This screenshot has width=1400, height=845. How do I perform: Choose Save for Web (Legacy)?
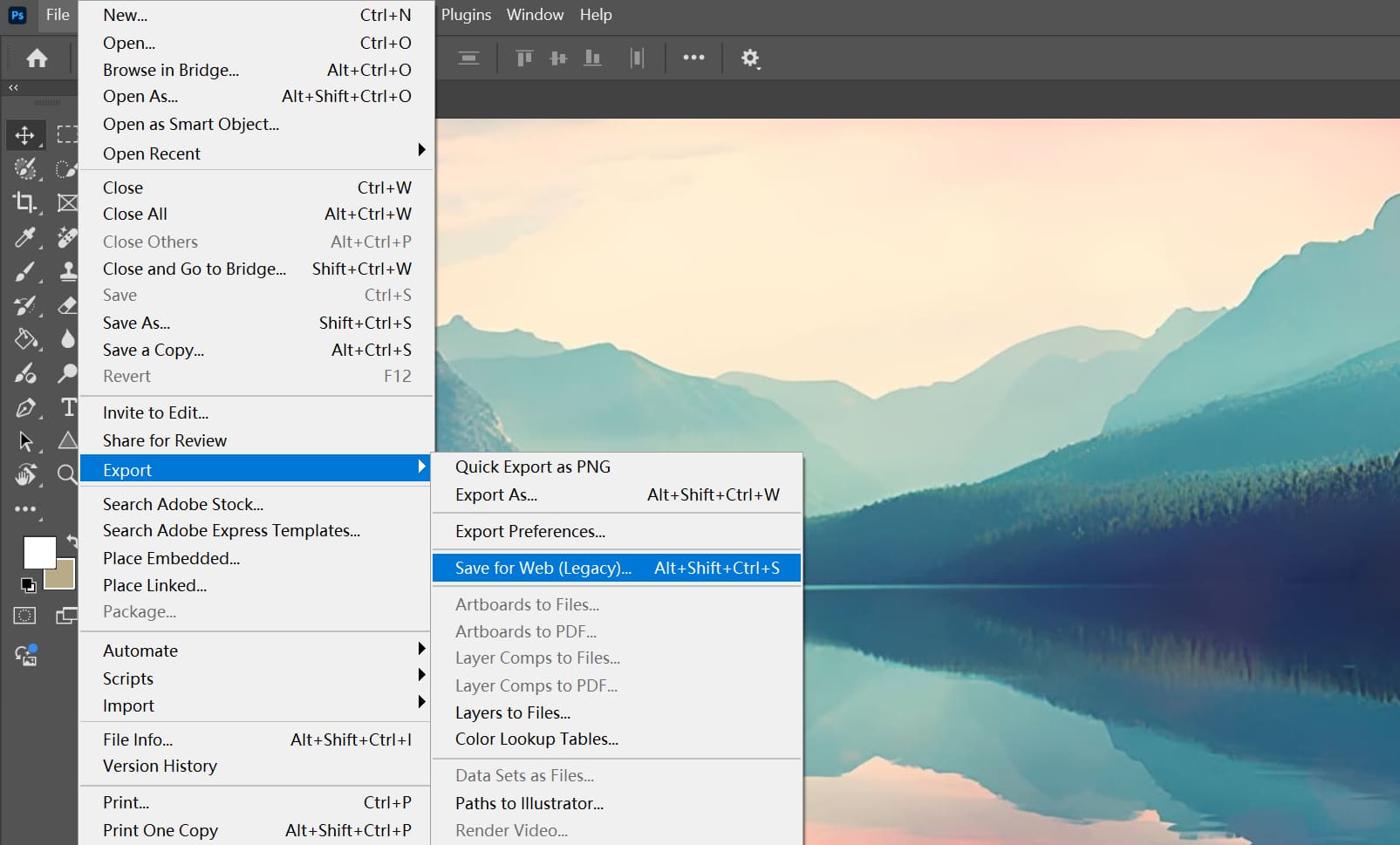coord(543,568)
